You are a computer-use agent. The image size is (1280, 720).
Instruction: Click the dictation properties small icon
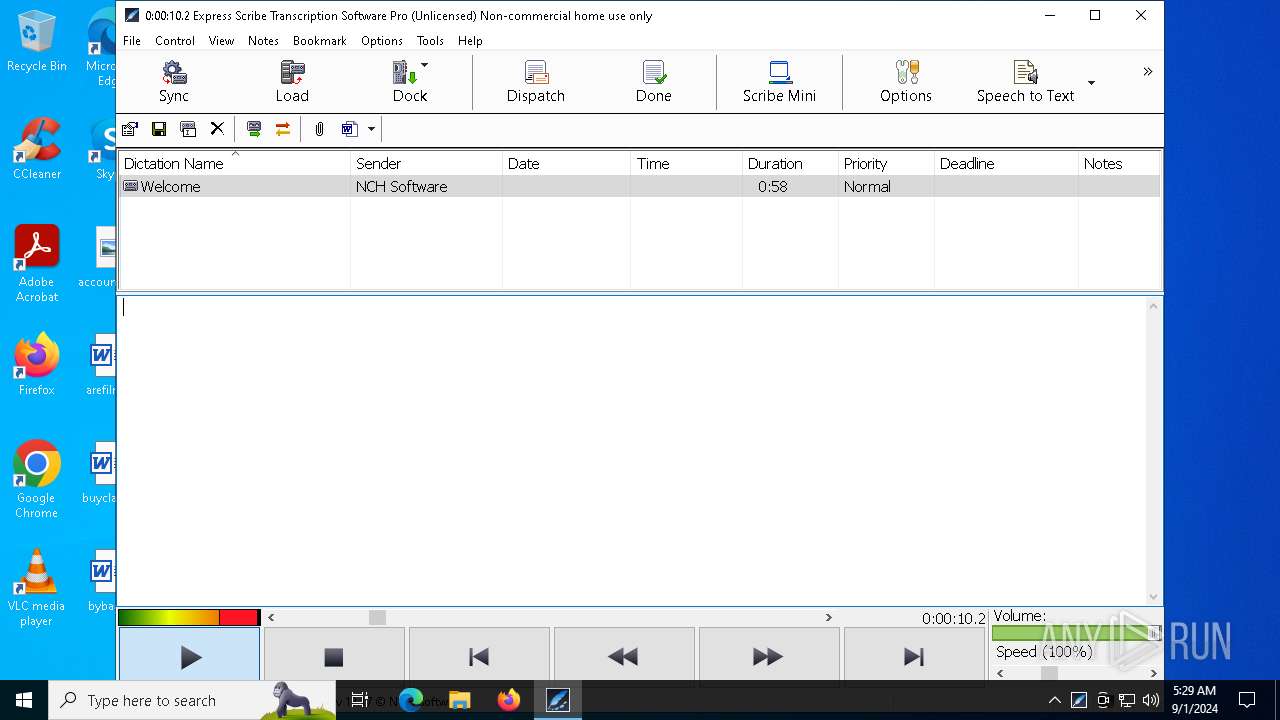tap(130, 129)
